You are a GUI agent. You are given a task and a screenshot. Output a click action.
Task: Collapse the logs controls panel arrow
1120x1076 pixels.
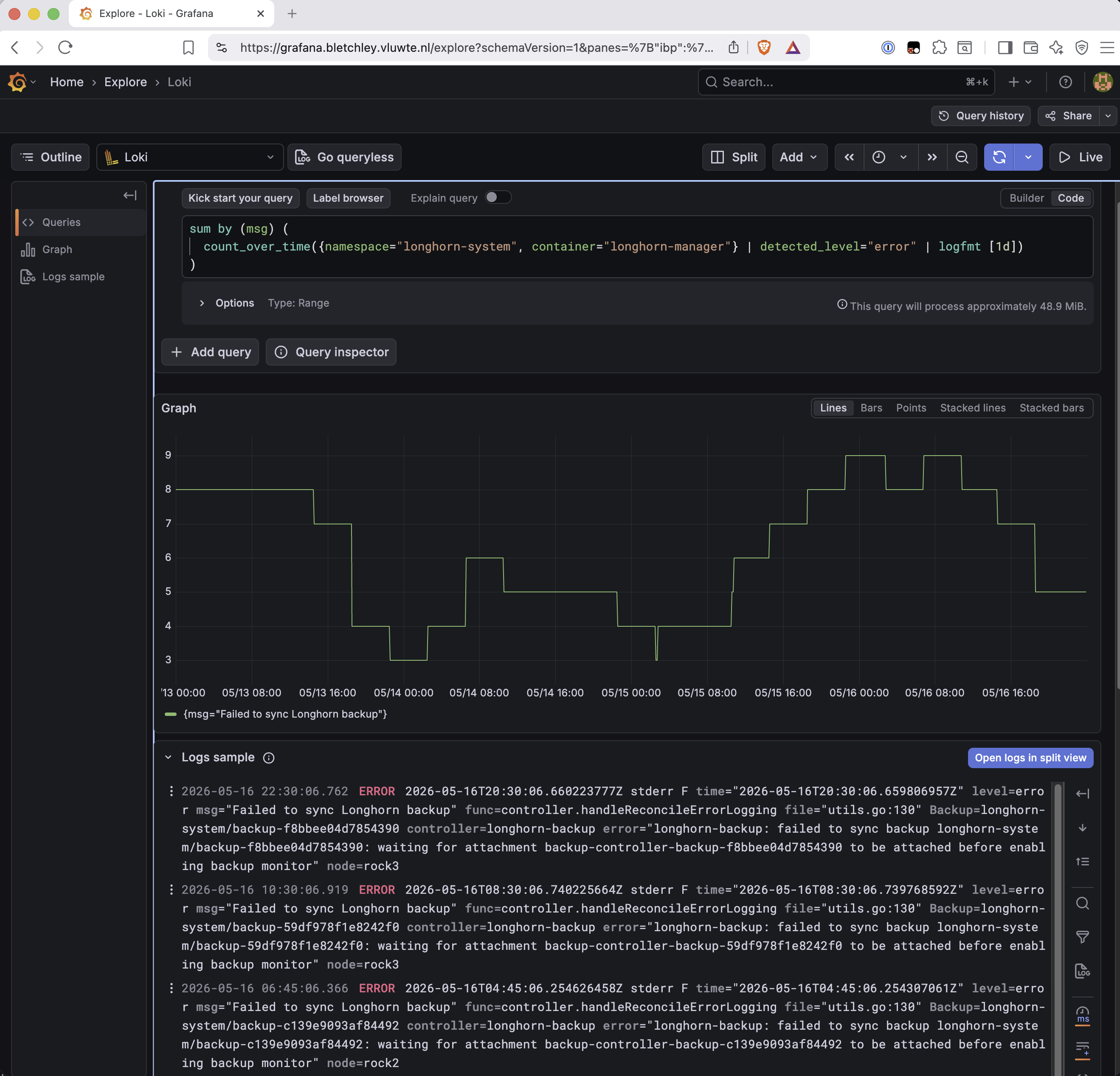click(1082, 794)
